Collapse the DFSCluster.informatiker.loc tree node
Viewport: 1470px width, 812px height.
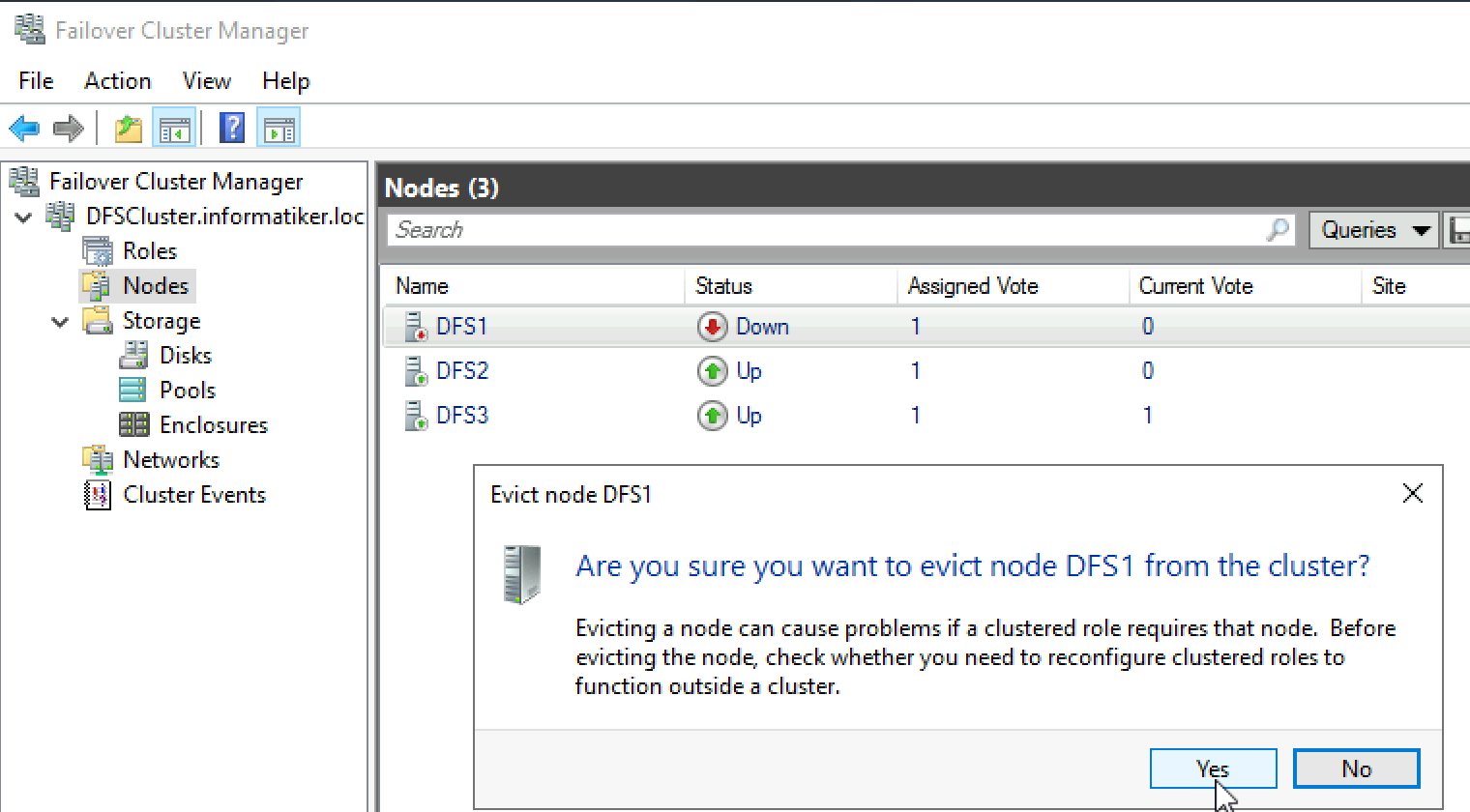pos(23,217)
